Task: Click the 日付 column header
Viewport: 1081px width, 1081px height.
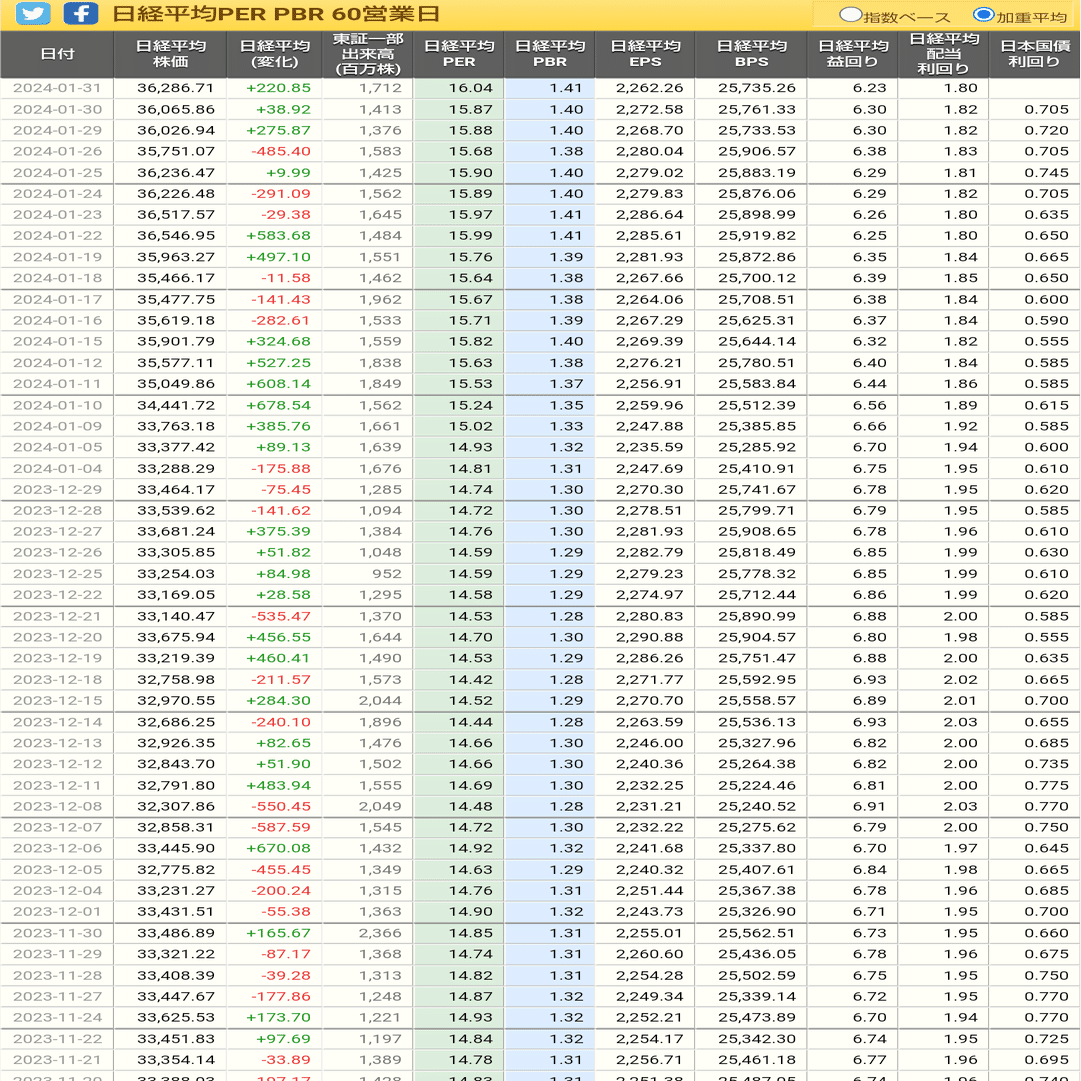Action: [57, 54]
